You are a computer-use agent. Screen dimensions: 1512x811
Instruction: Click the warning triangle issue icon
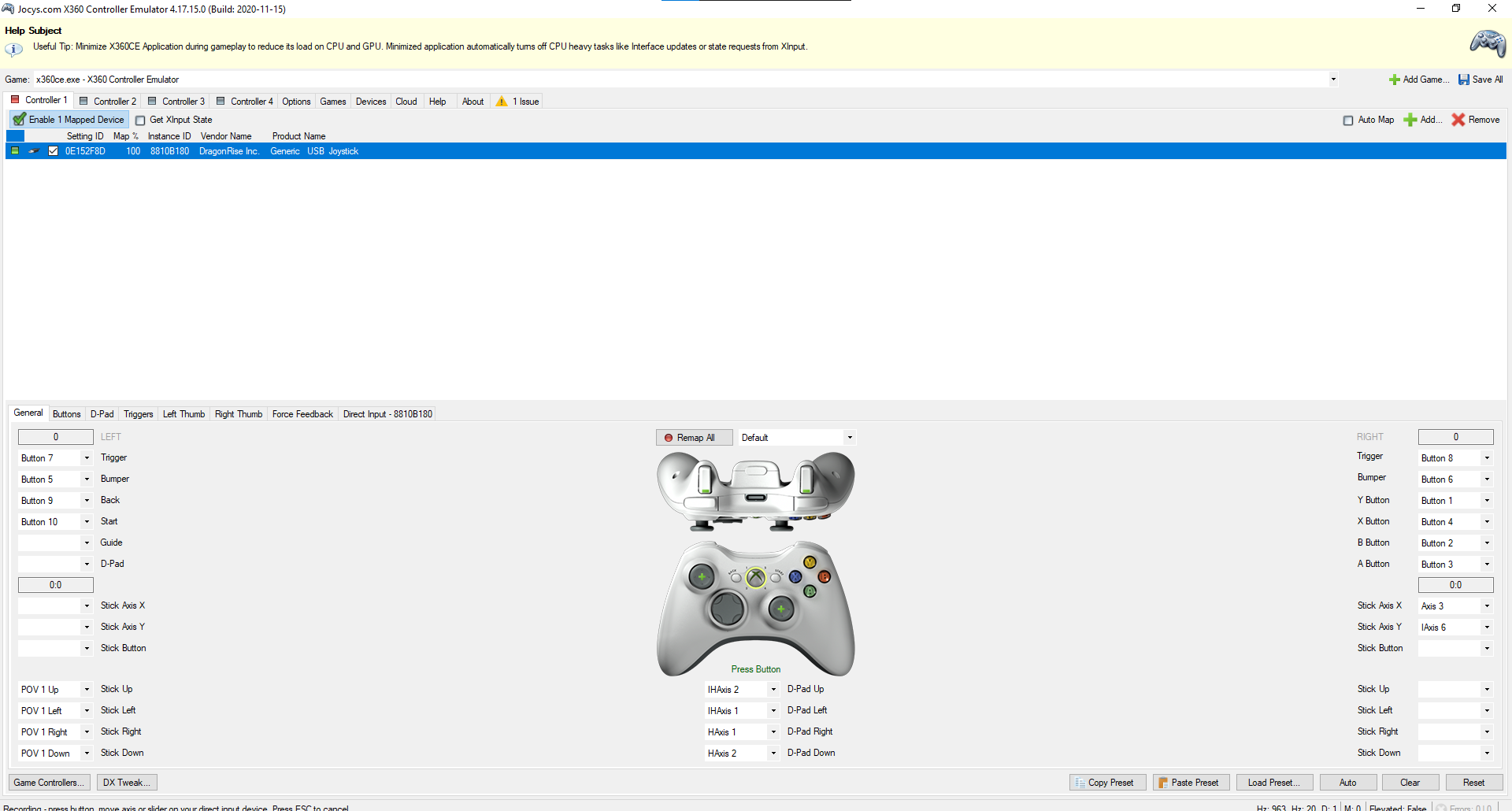502,102
